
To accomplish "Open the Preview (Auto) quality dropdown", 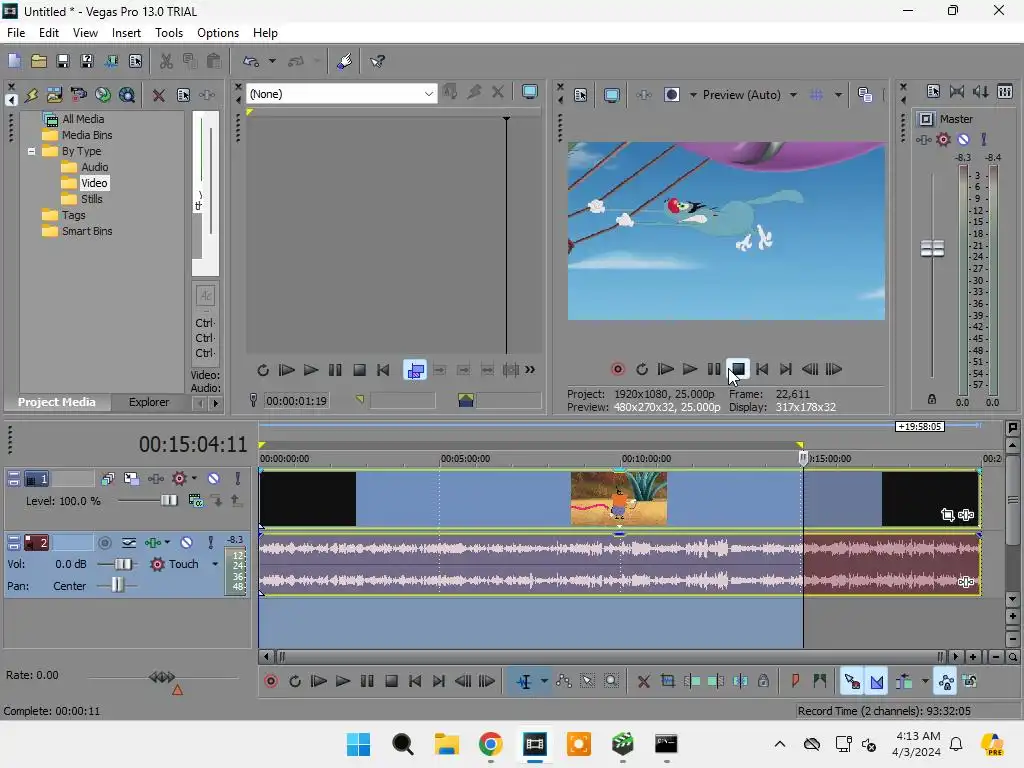I will coord(793,95).
